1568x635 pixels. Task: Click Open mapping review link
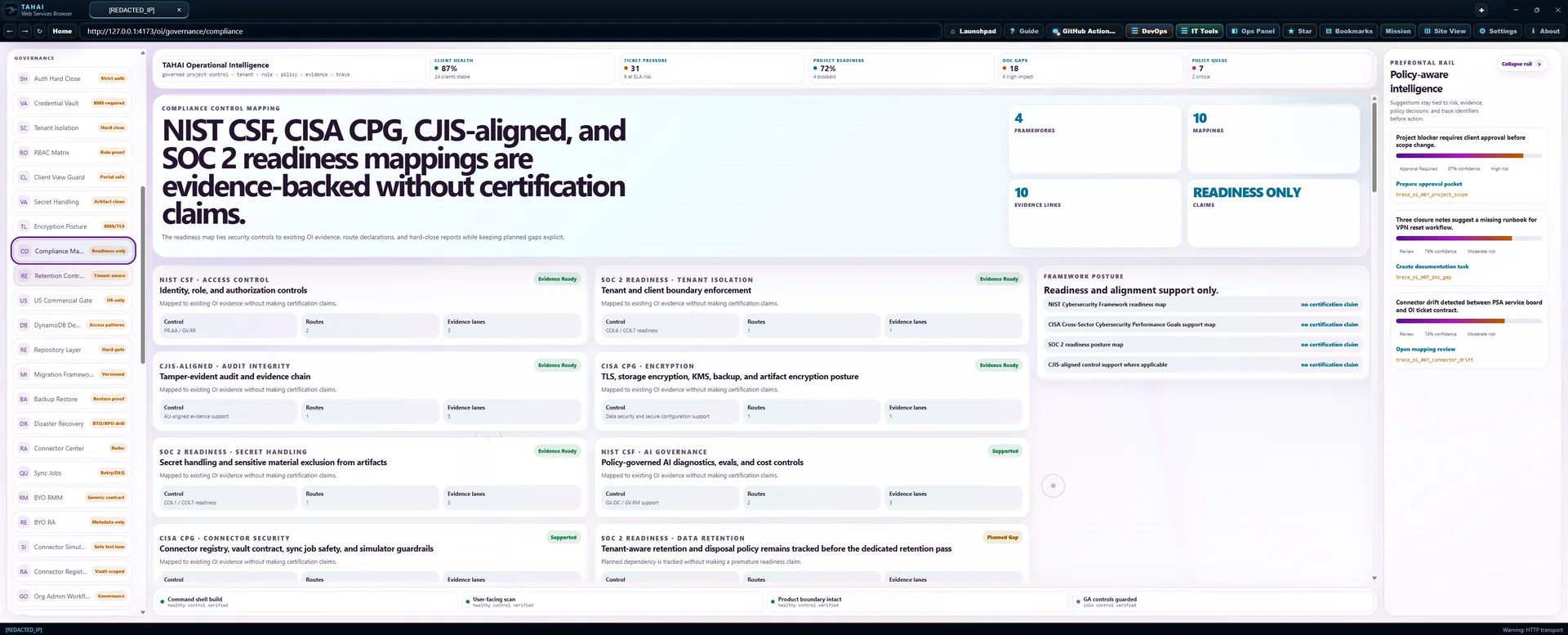(x=1425, y=349)
